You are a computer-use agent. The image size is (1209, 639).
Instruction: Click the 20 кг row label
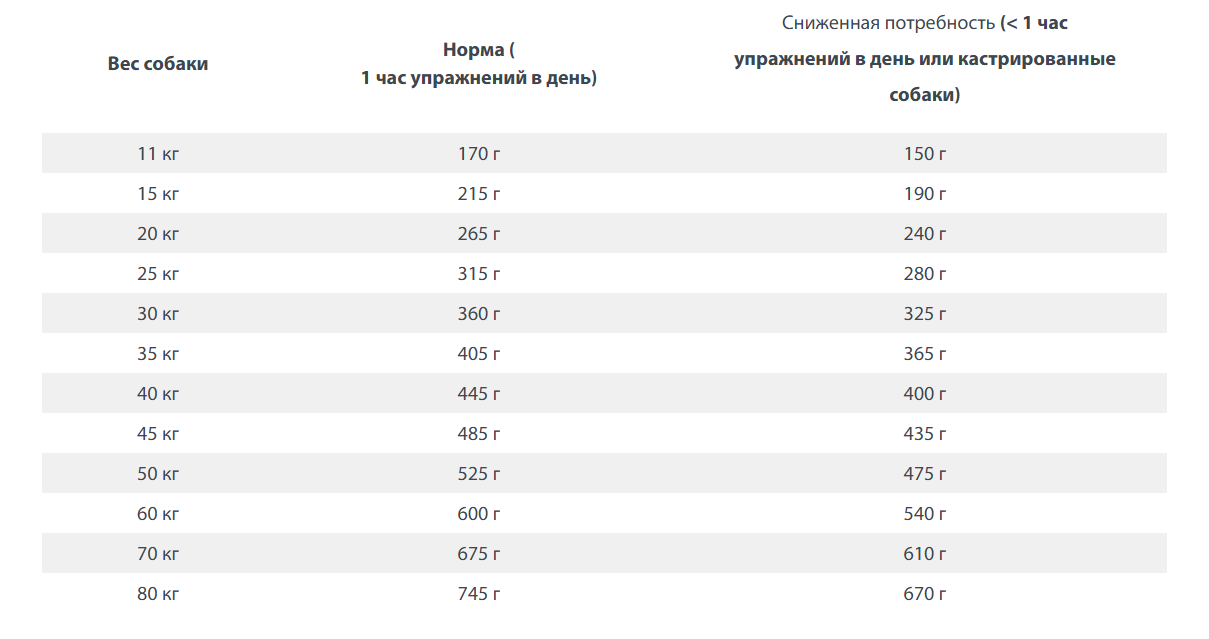[x=158, y=234]
